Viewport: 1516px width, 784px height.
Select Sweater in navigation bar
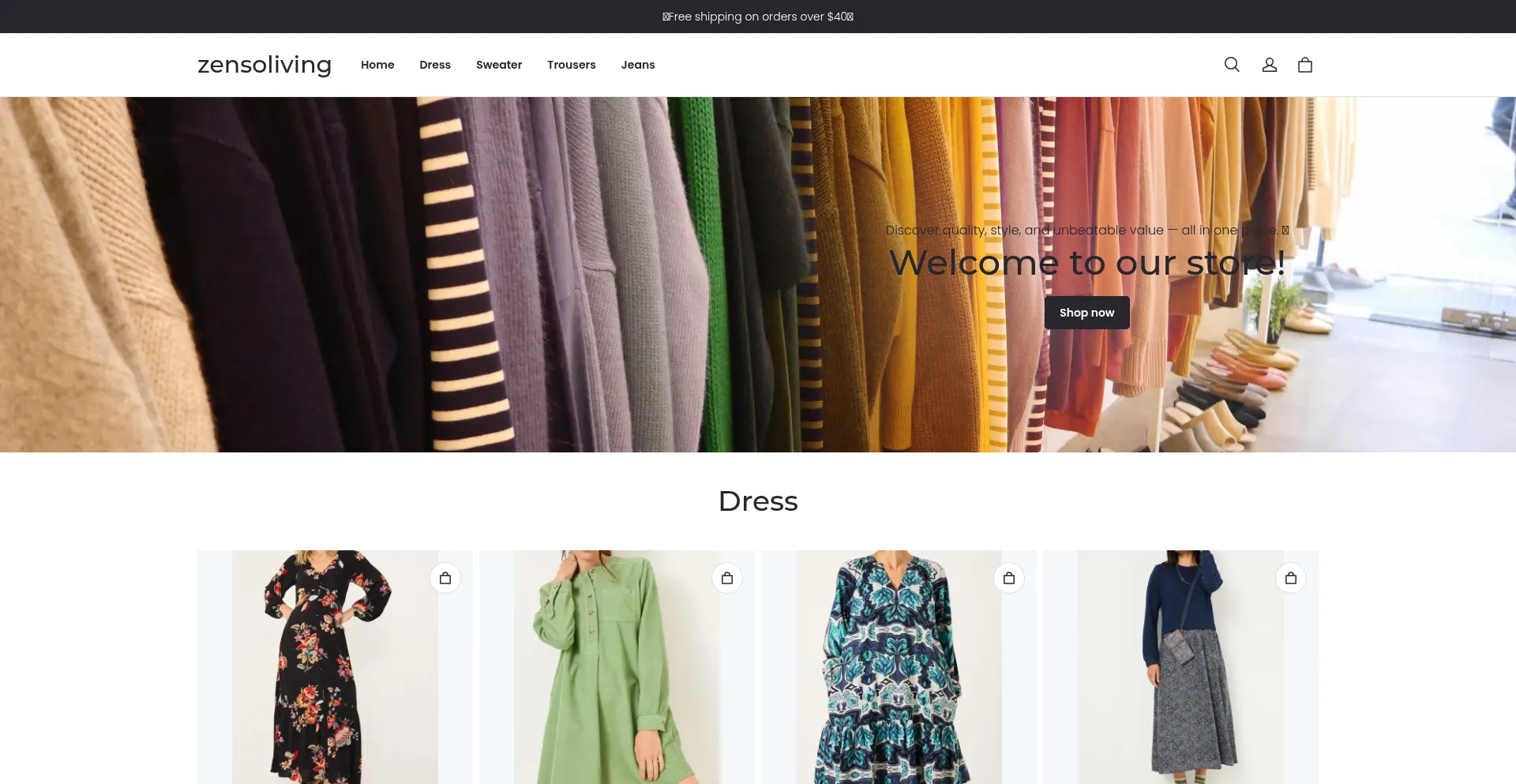pos(499,65)
